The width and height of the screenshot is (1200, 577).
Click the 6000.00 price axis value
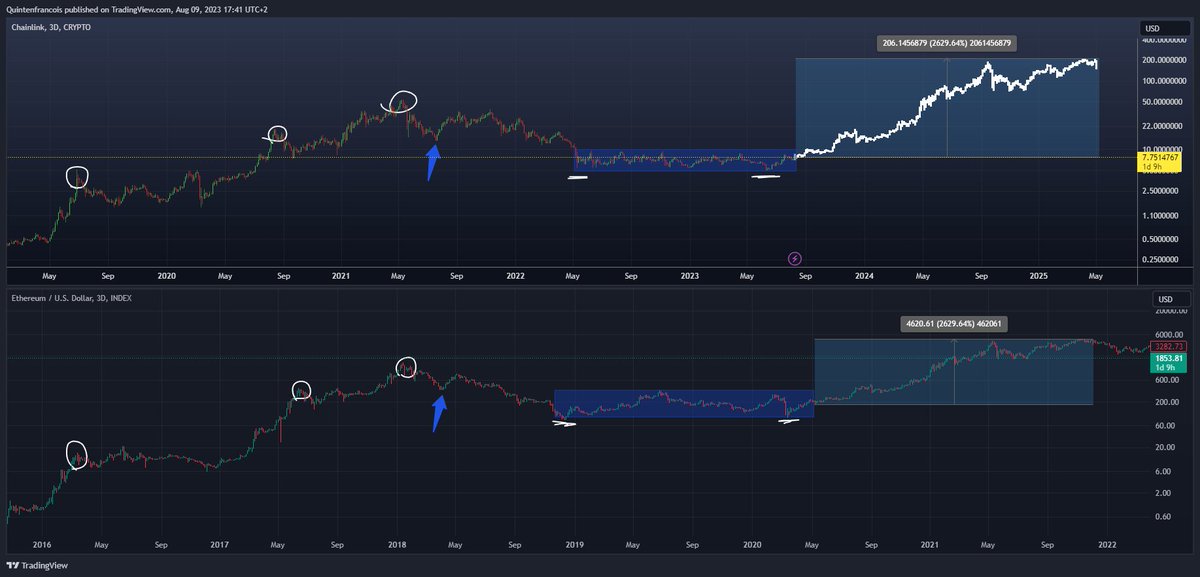(1168, 335)
